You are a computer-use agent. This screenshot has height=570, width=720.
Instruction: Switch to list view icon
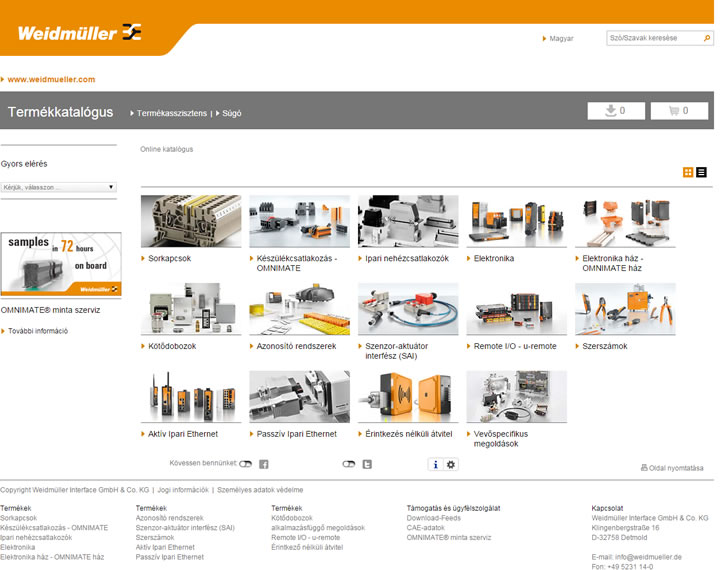tap(701, 172)
